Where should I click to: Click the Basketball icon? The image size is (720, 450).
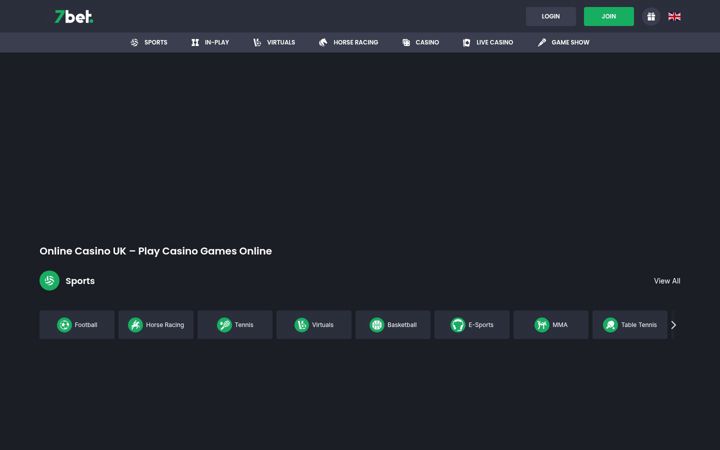[377, 325]
